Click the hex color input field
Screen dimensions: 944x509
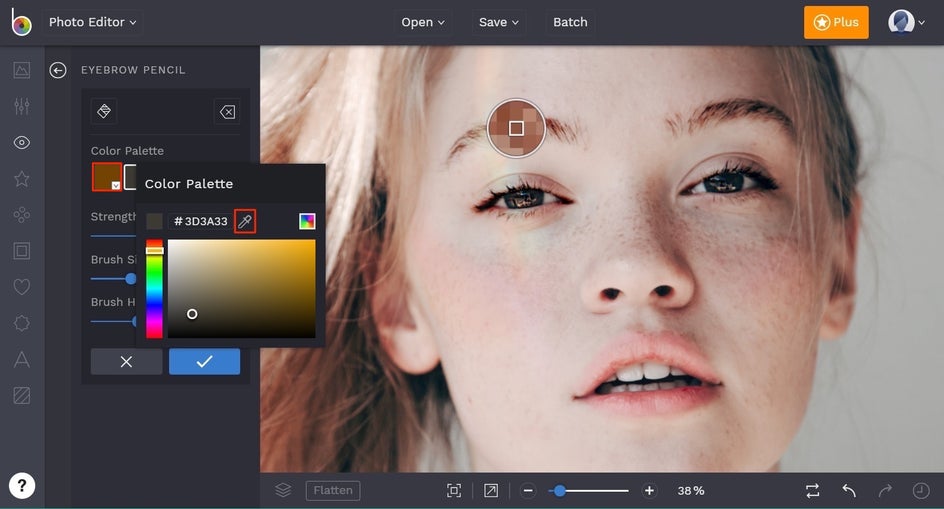point(200,221)
